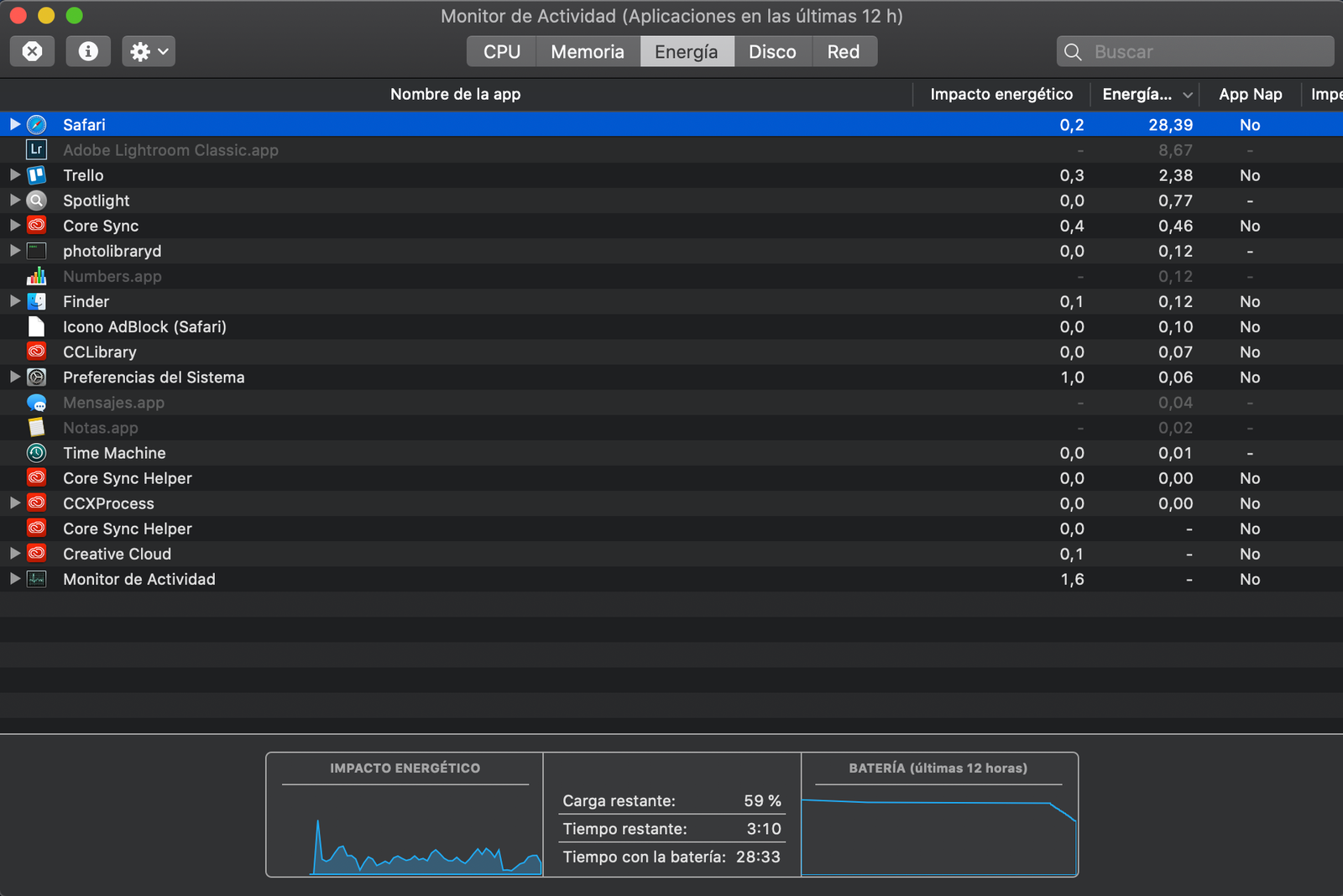Switch to the Disco tab
Screen dimensions: 1343x896
772,51
